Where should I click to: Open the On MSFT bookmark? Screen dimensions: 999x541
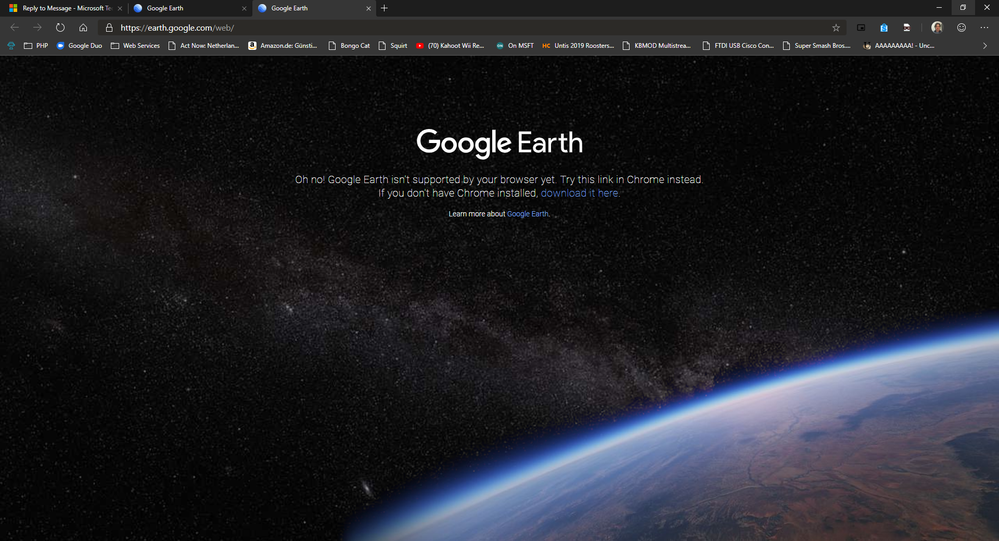pyautogui.click(x=515, y=46)
